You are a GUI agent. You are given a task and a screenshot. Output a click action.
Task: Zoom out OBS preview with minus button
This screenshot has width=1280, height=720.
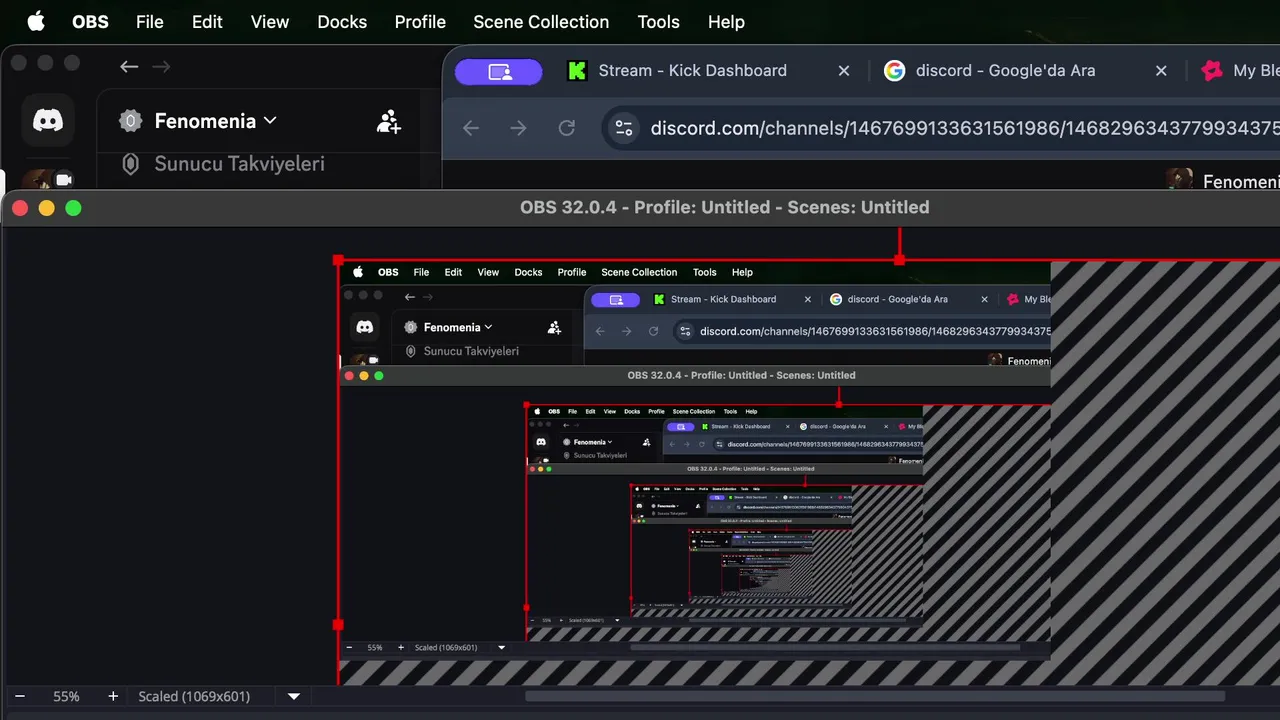pos(19,696)
